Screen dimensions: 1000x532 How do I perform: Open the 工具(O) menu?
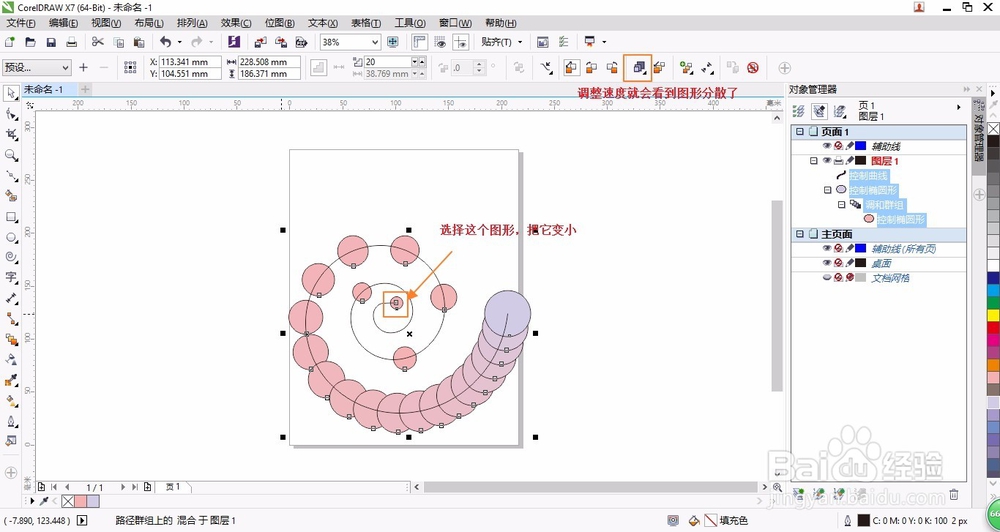tap(410, 22)
